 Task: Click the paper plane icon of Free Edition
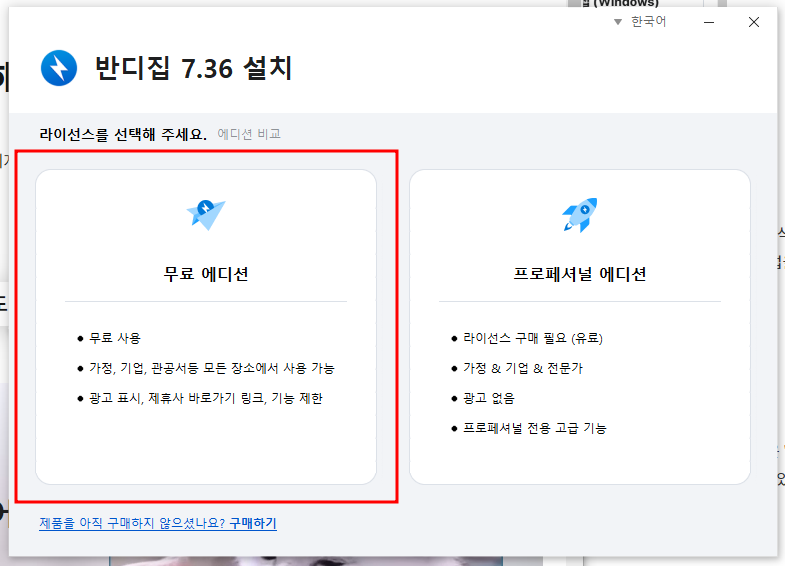click(x=206, y=215)
